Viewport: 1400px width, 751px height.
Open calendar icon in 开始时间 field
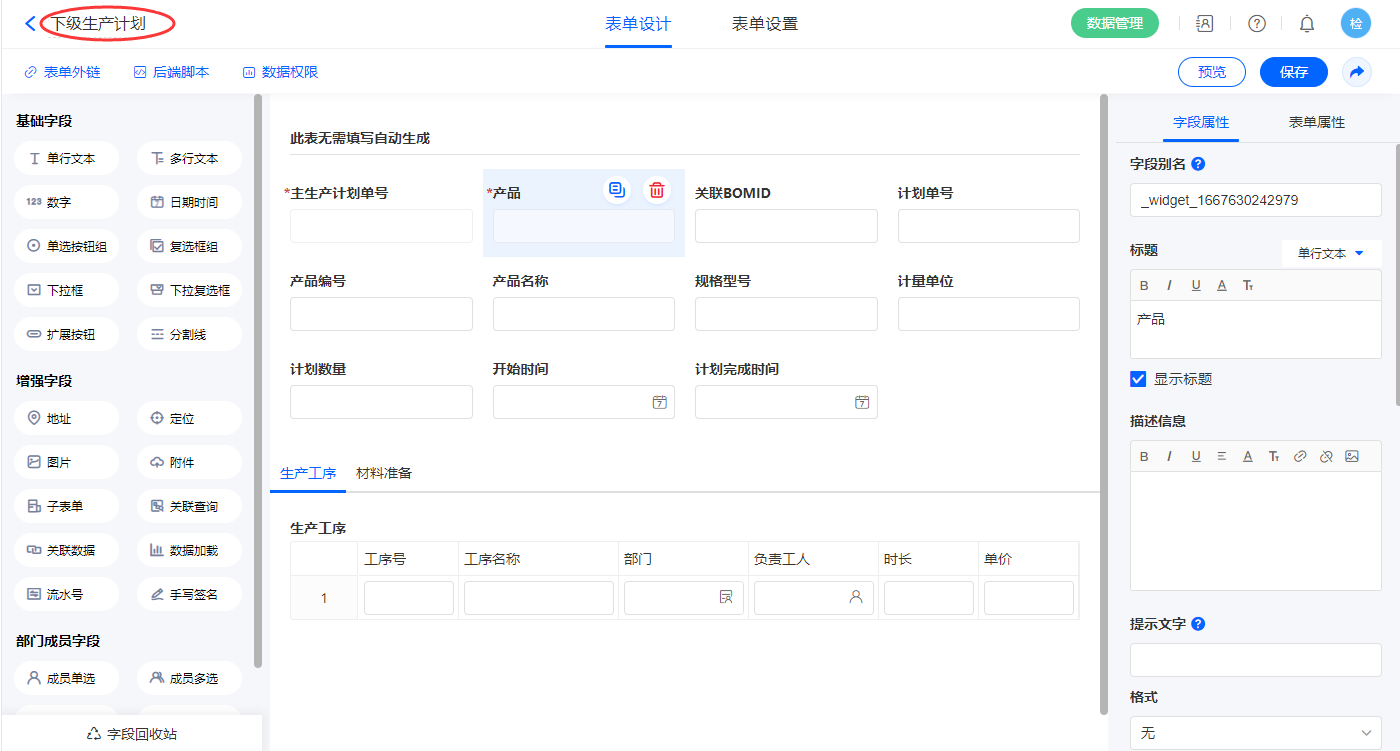(660, 402)
